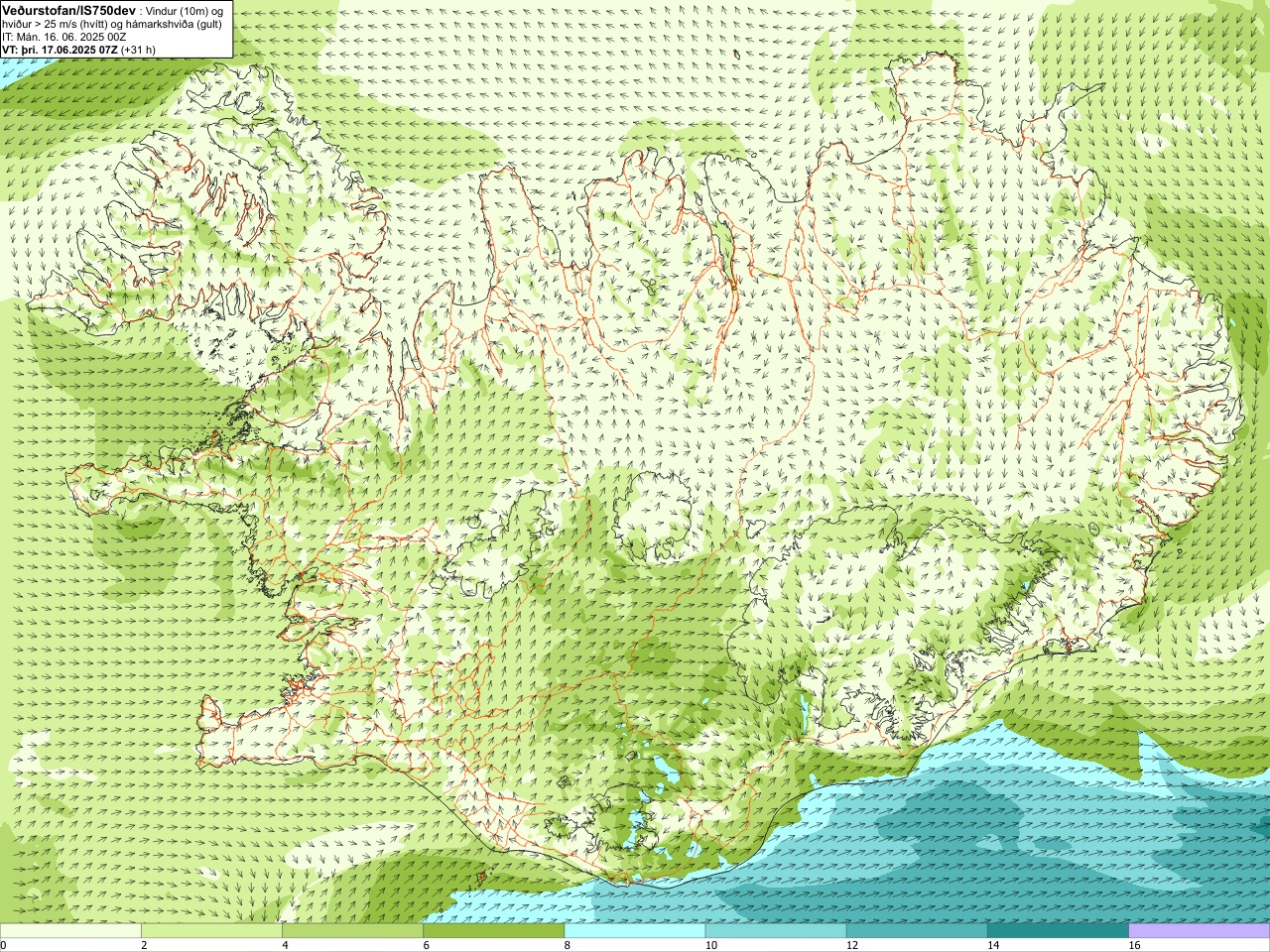Click the 10–12 m/s turquoise legend swatch
The width and height of the screenshot is (1270, 952).
776,931
